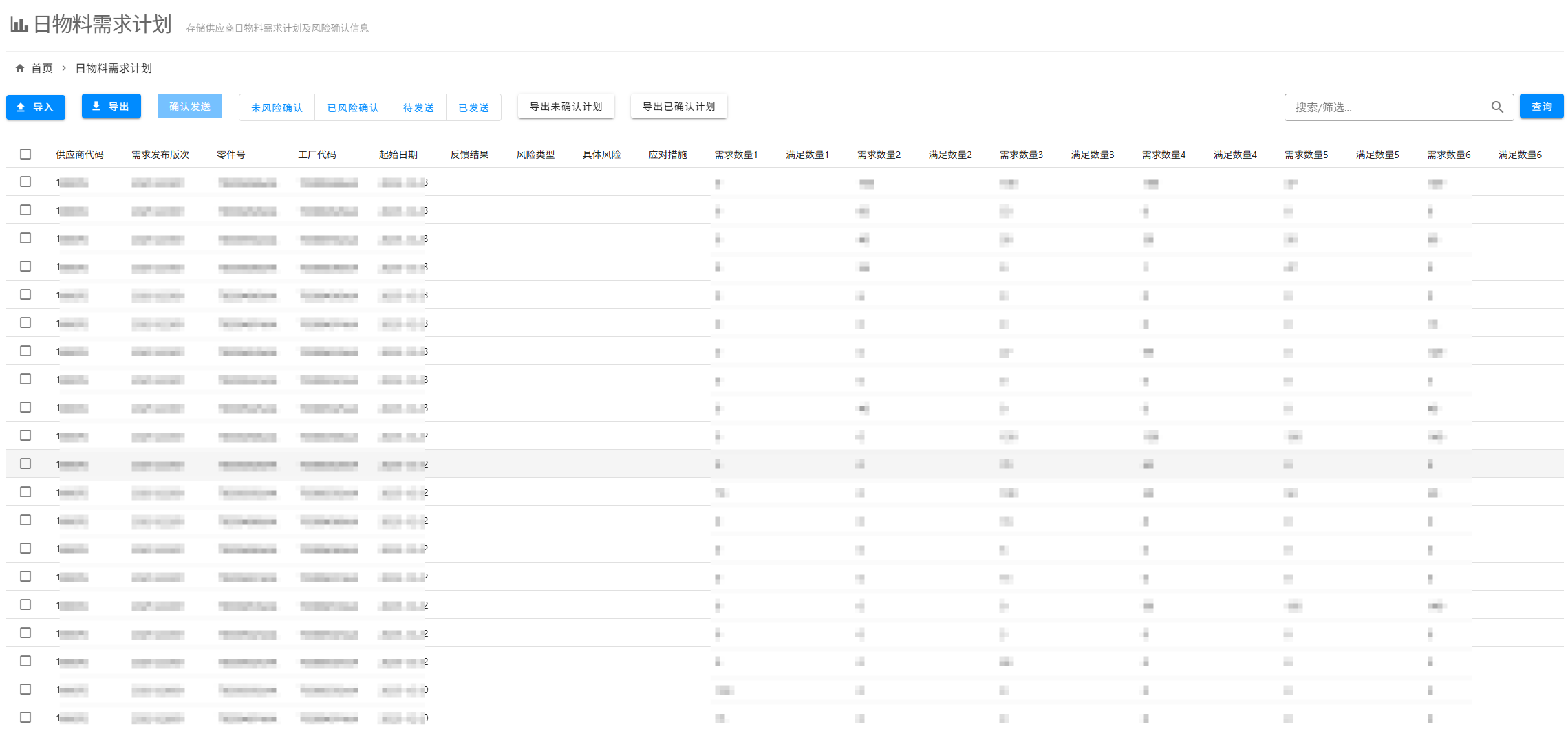Switch to the 未风险确认 tab
The height and width of the screenshot is (731, 1568).
tap(277, 108)
